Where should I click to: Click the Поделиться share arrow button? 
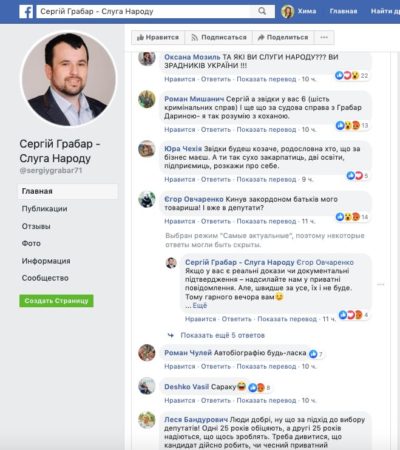pos(283,37)
